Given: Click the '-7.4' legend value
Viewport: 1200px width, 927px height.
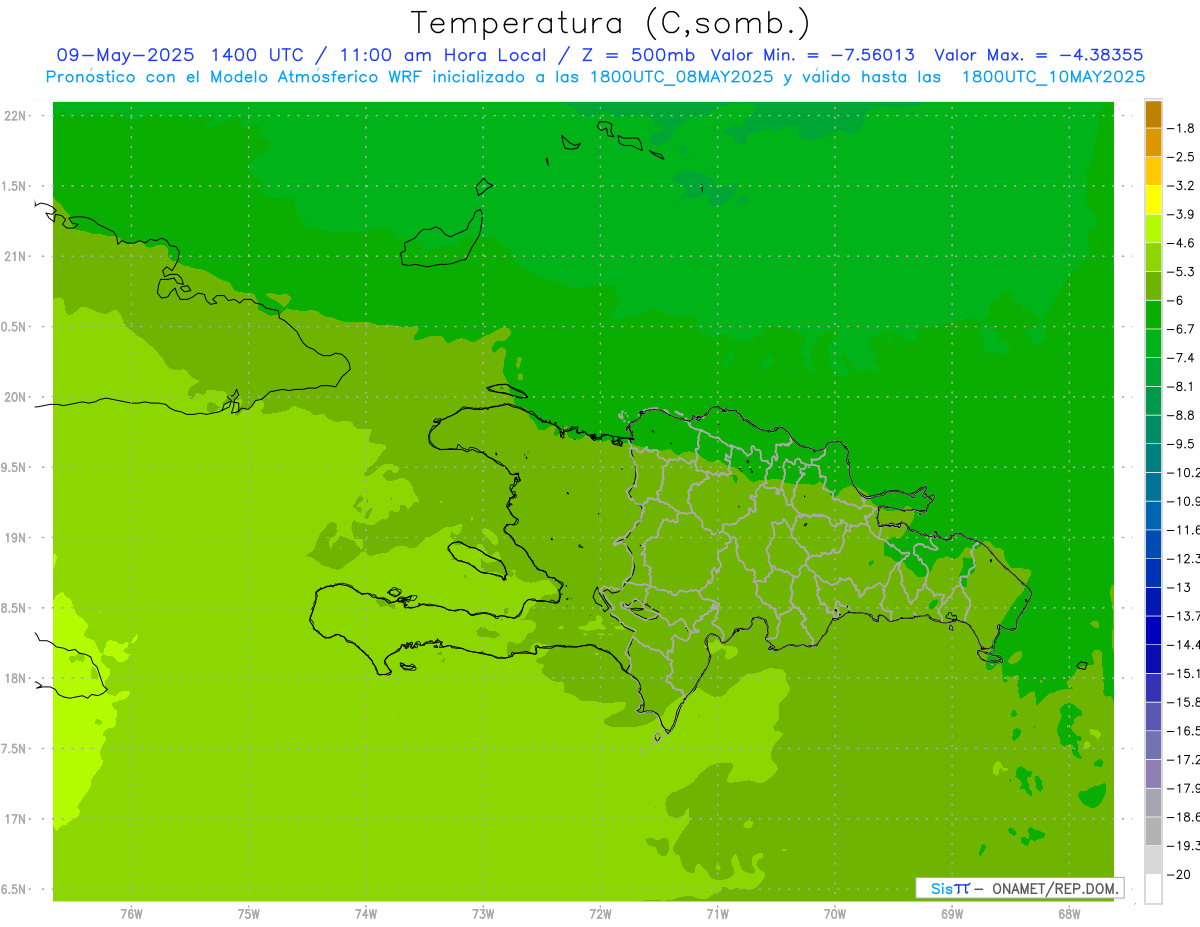Looking at the screenshot, I should click(1181, 358).
